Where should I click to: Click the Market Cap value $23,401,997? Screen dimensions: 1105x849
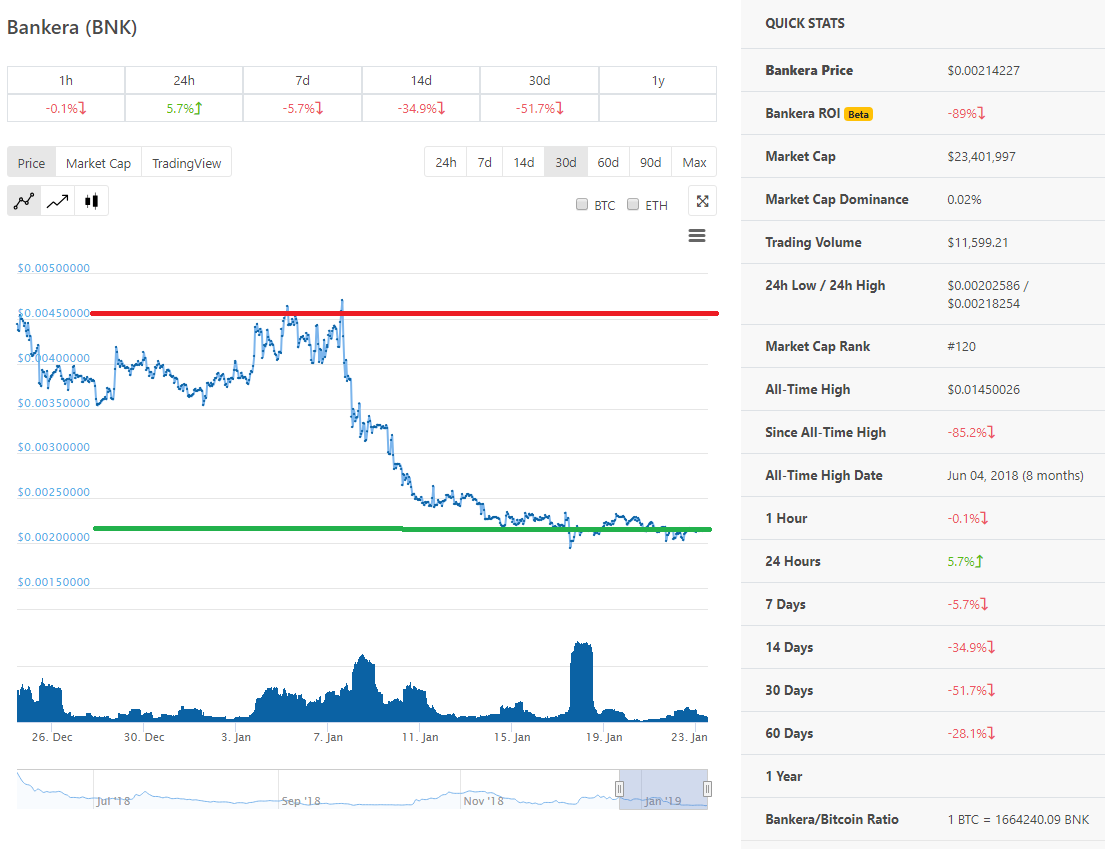982,156
